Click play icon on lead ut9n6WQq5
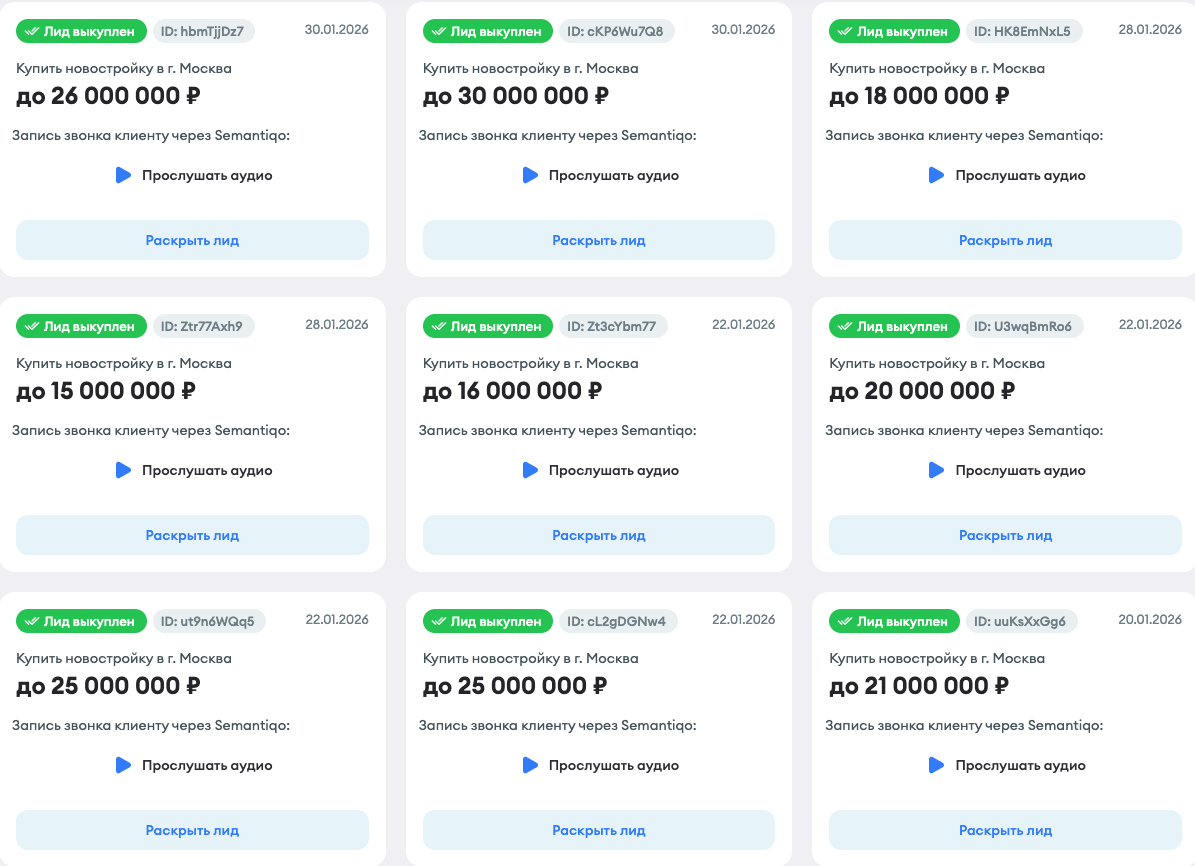Screen dimensions: 1195x866 (123, 765)
